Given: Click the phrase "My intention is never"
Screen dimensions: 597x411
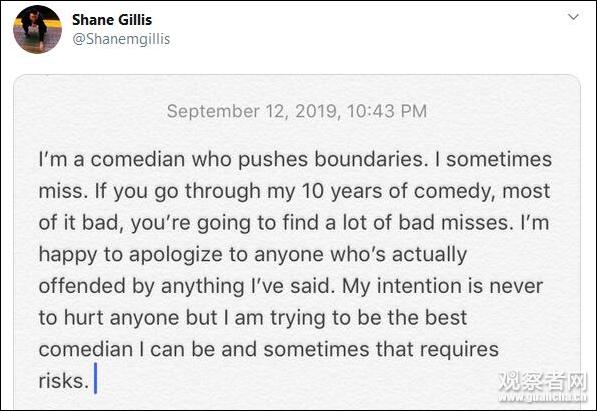Looking at the screenshot, I should [442, 287].
